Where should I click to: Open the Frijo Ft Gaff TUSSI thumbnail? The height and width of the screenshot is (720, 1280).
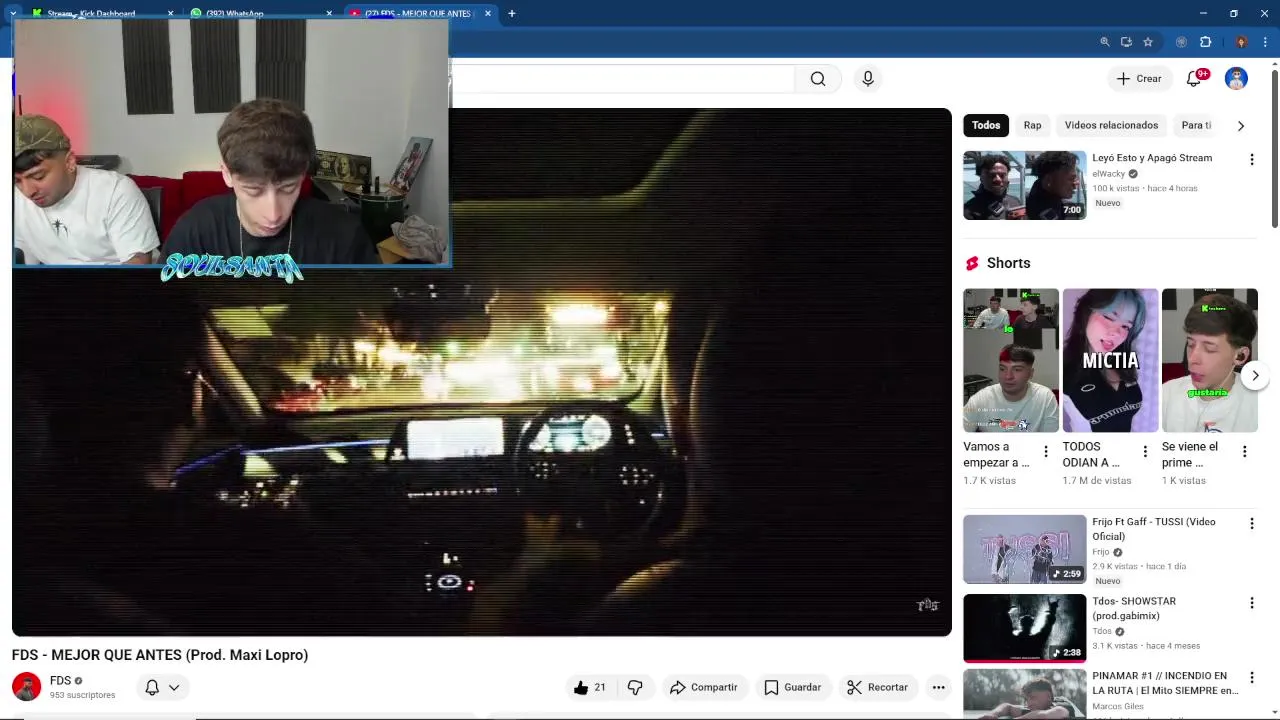[1024, 549]
